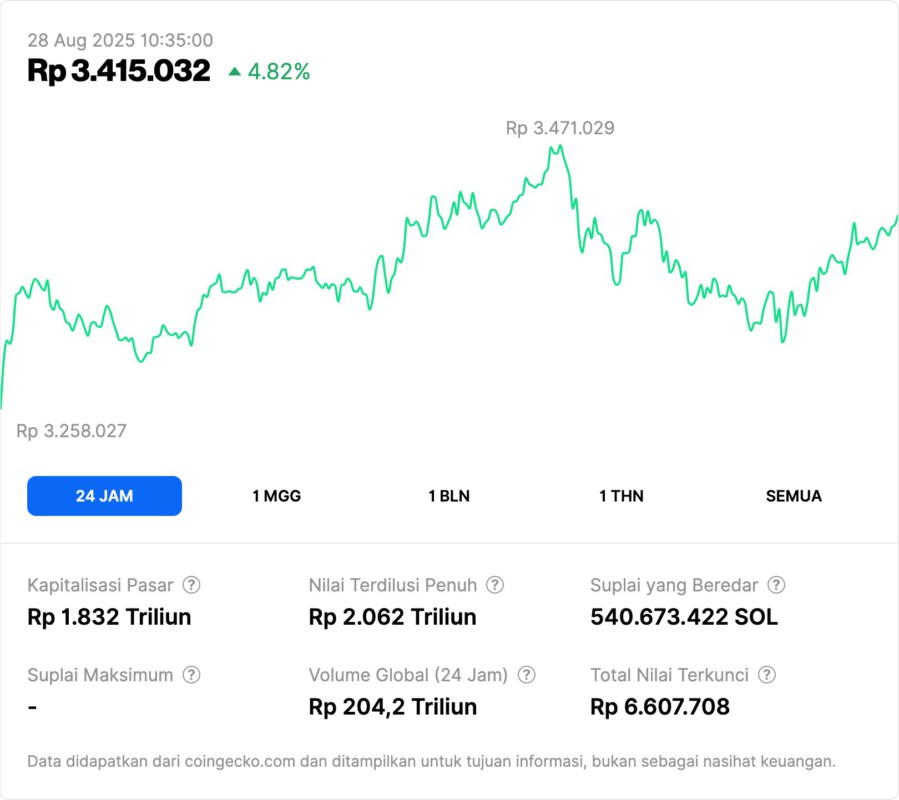Switch chart to 1 BLN range

coord(449,496)
